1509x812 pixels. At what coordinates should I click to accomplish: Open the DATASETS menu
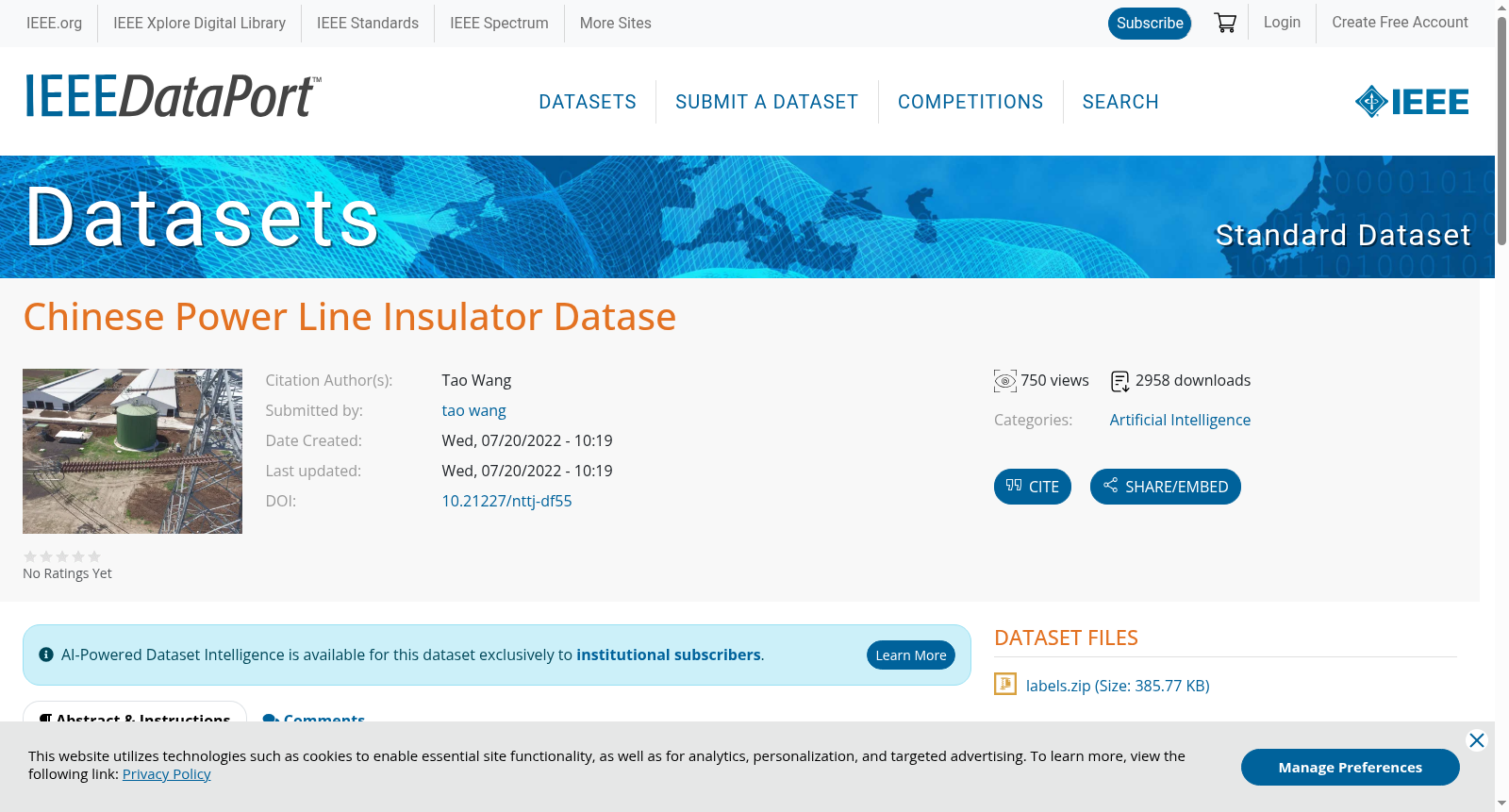tap(588, 102)
